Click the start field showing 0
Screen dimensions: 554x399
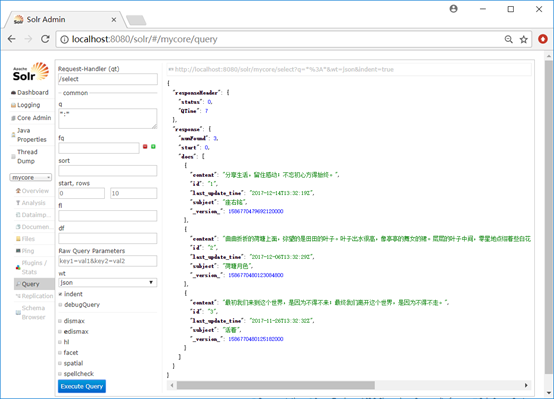pyautogui.click(x=82, y=193)
